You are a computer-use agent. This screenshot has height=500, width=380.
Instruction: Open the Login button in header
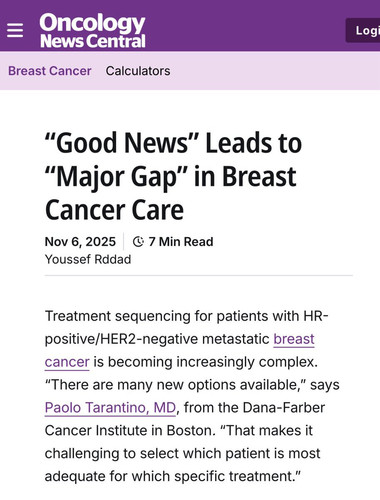(x=363, y=30)
